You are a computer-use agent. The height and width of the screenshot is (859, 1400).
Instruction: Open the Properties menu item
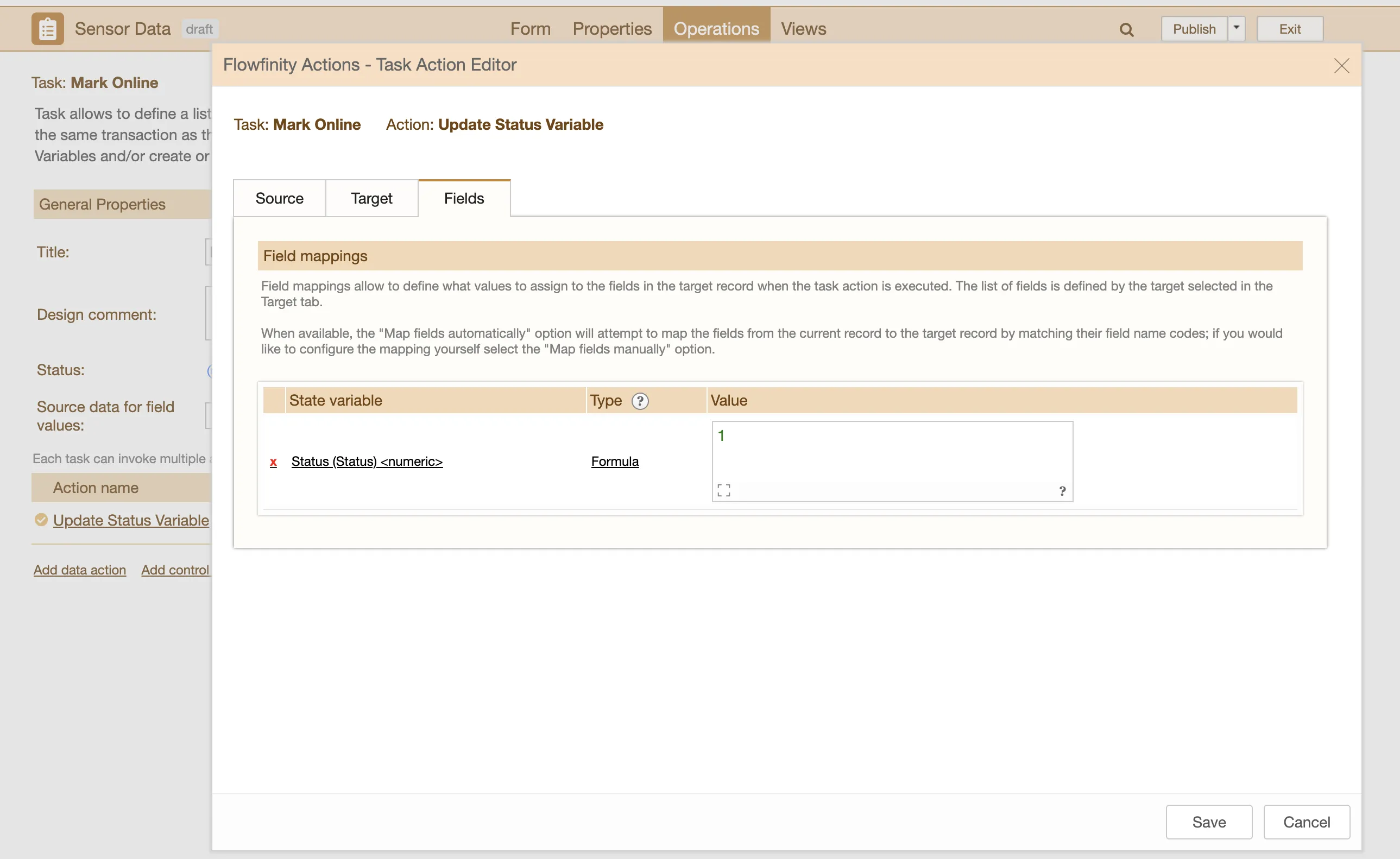[611, 29]
